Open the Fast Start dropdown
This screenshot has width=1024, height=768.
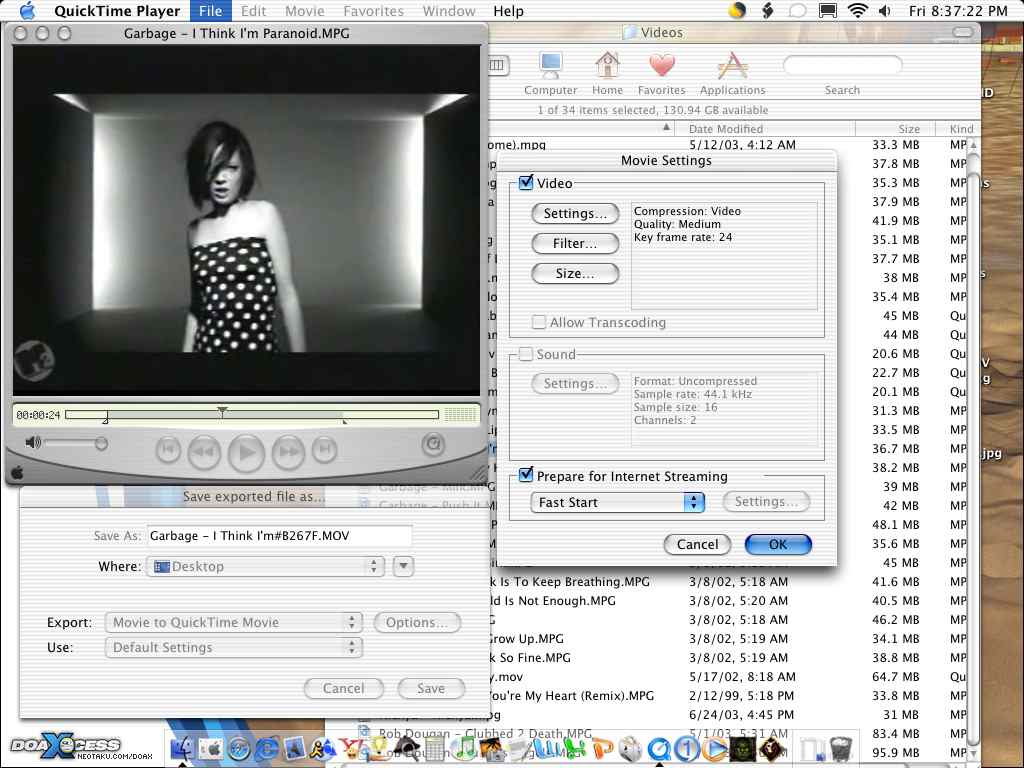click(x=617, y=502)
